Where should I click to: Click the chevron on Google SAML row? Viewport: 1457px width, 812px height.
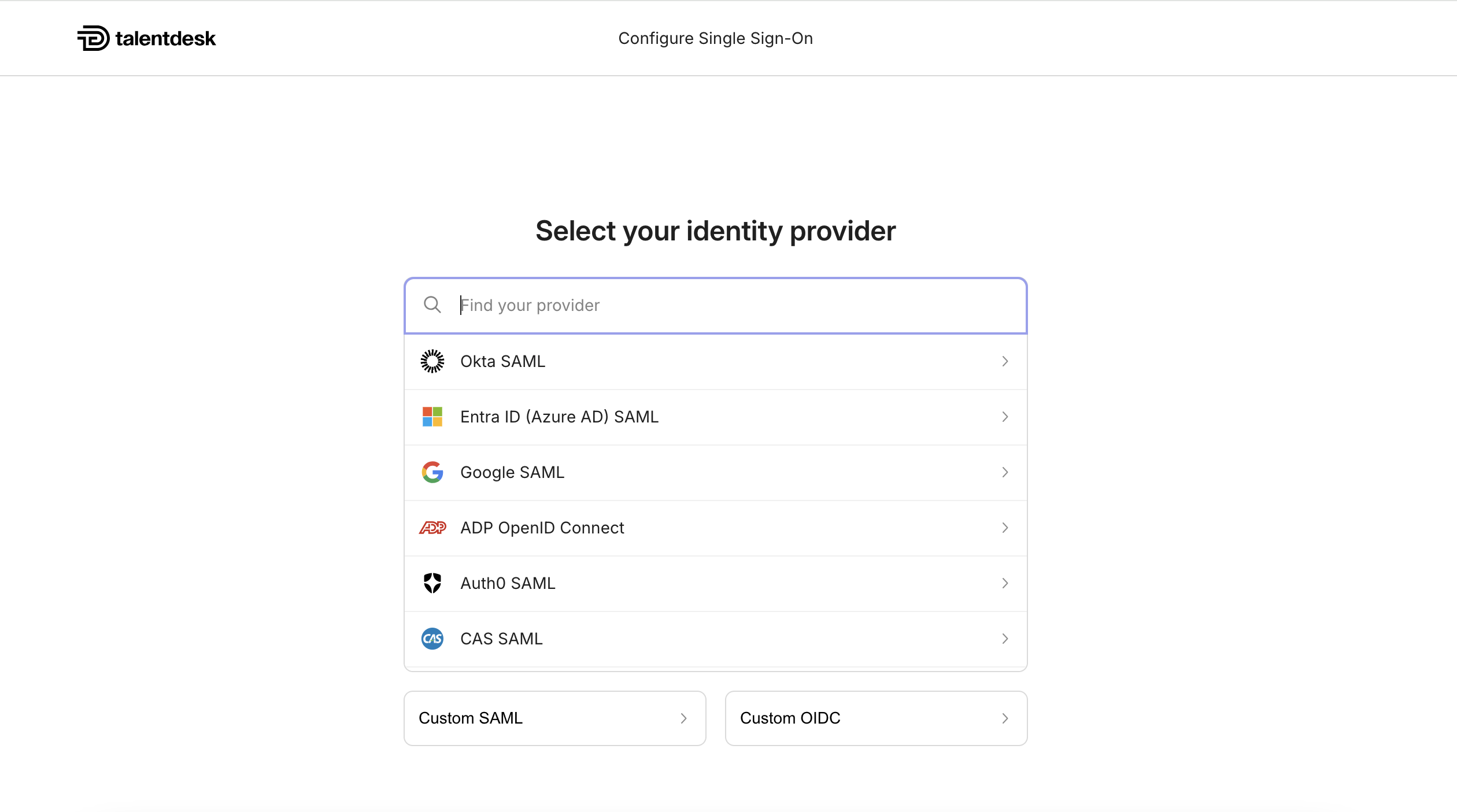[1005, 472]
